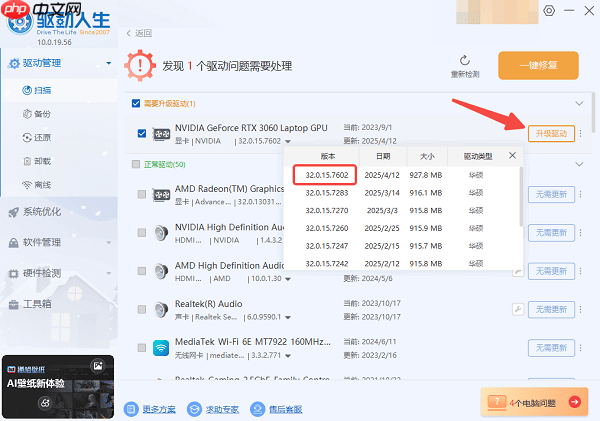Click 无需更新 for Realtek(R) Audio
Image resolution: width=600 pixels, height=421 pixels.
(x=551, y=309)
